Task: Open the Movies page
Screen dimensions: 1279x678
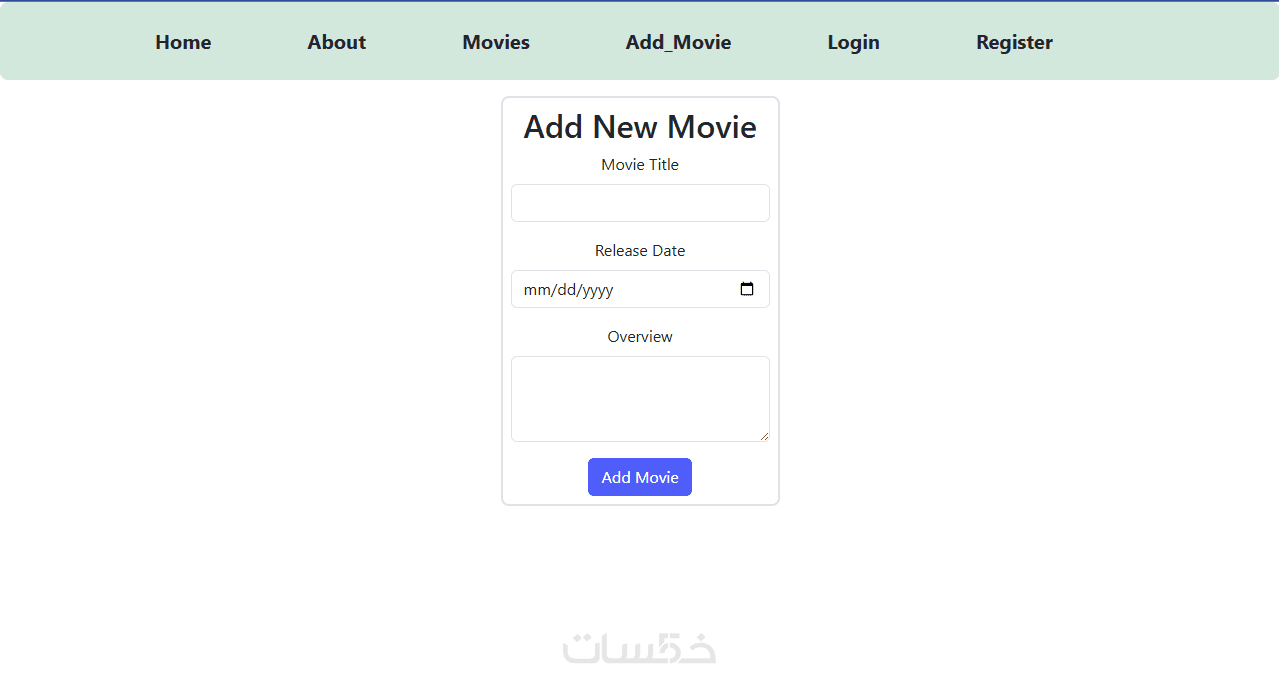Action: coord(496,42)
